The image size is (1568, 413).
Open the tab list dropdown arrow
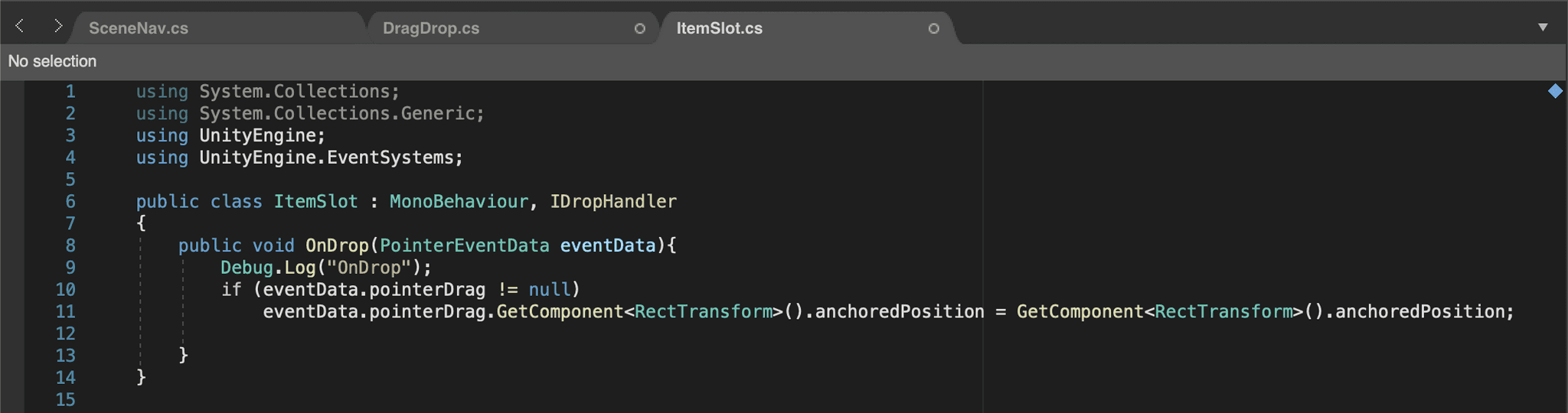click(x=1543, y=28)
